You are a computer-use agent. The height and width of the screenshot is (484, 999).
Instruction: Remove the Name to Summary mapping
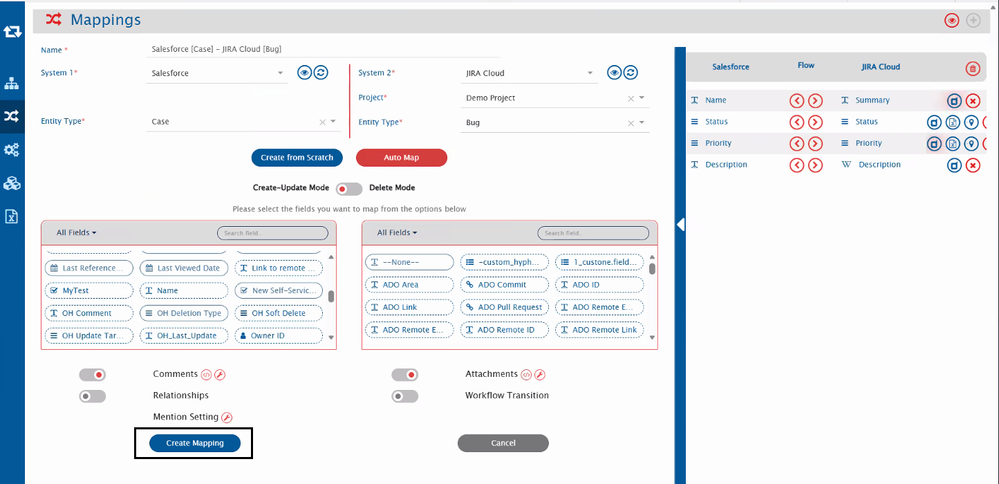[x=972, y=101]
